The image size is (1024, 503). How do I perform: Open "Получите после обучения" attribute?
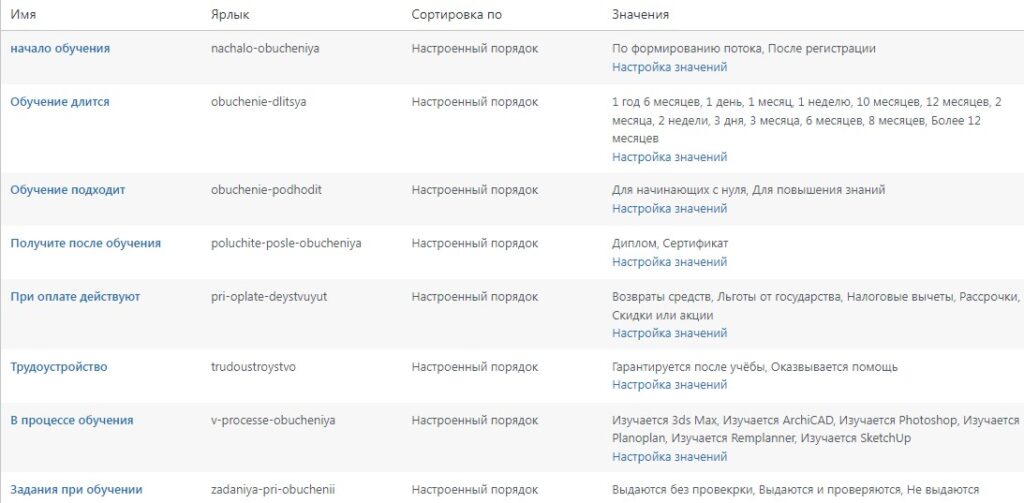coord(85,243)
